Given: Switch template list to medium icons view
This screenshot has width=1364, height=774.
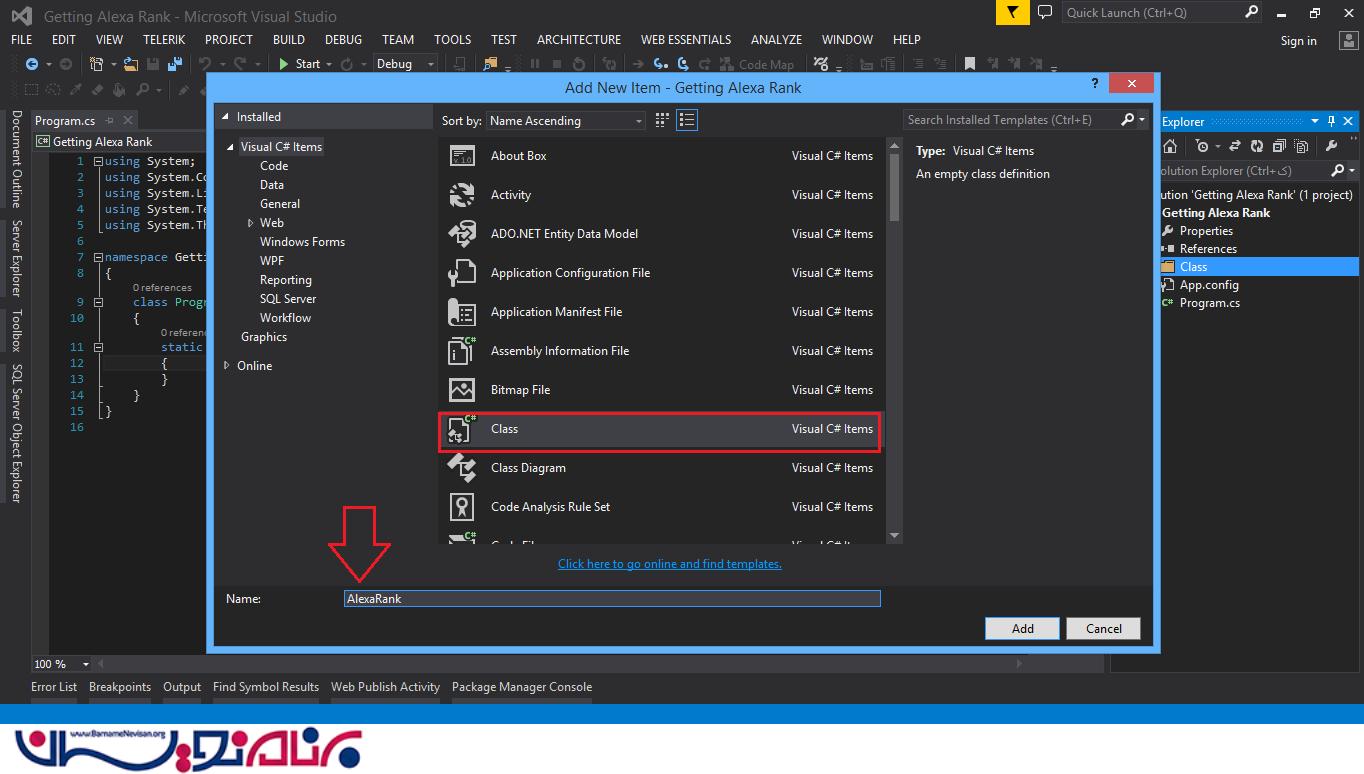Looking at the screenshot, I should pyautogui.click(x=662, y=120).
